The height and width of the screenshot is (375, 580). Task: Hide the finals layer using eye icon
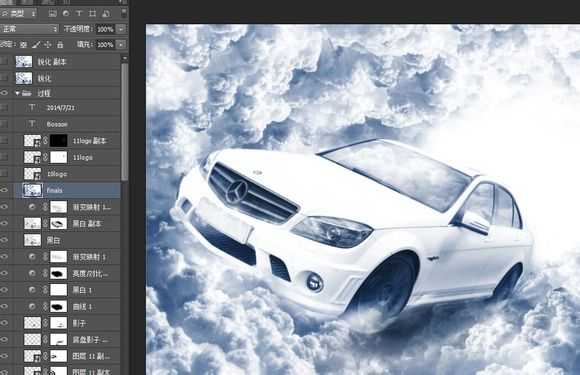[4, 190]
